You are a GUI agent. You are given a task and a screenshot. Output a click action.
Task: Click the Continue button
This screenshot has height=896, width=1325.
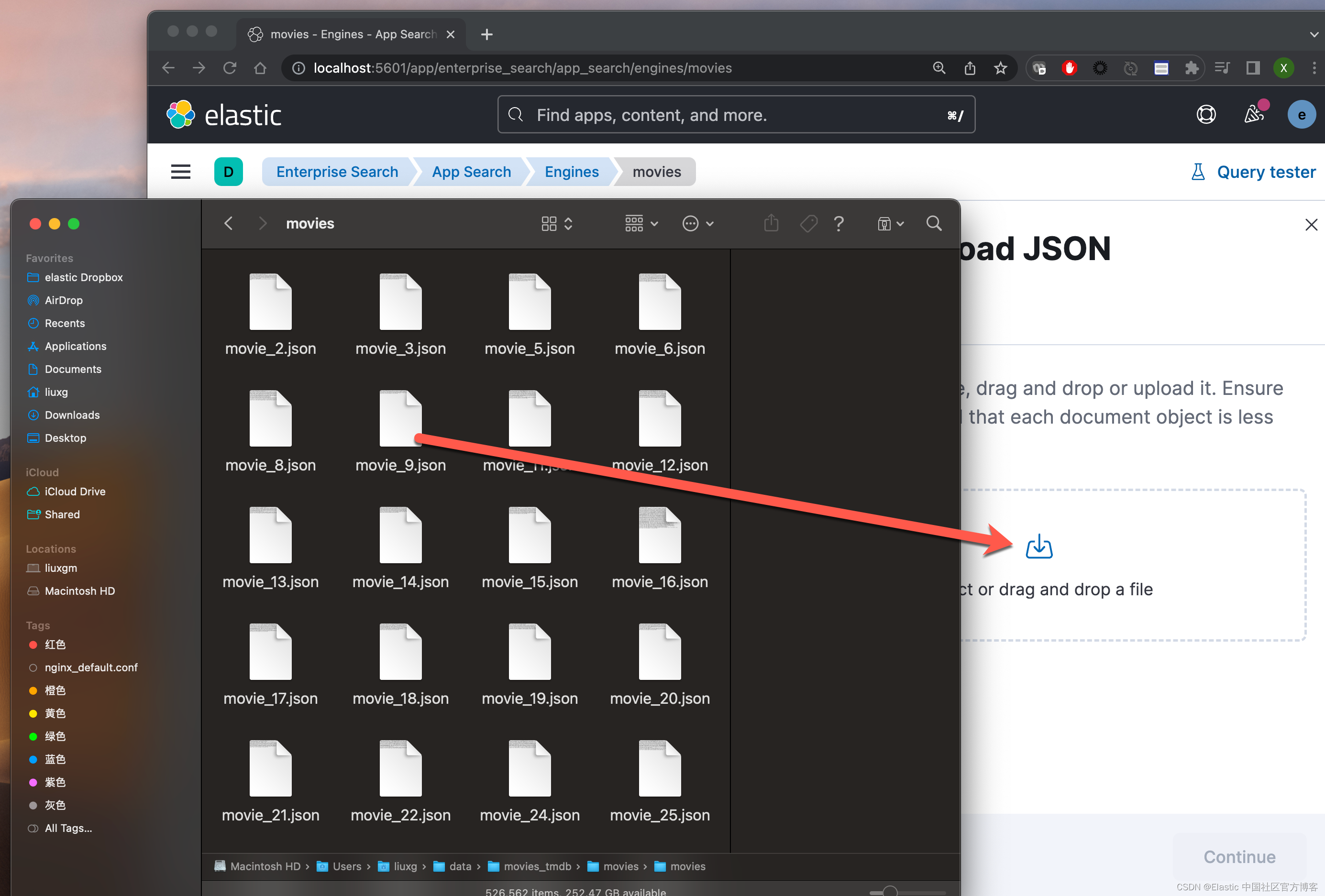[1239, 856]
